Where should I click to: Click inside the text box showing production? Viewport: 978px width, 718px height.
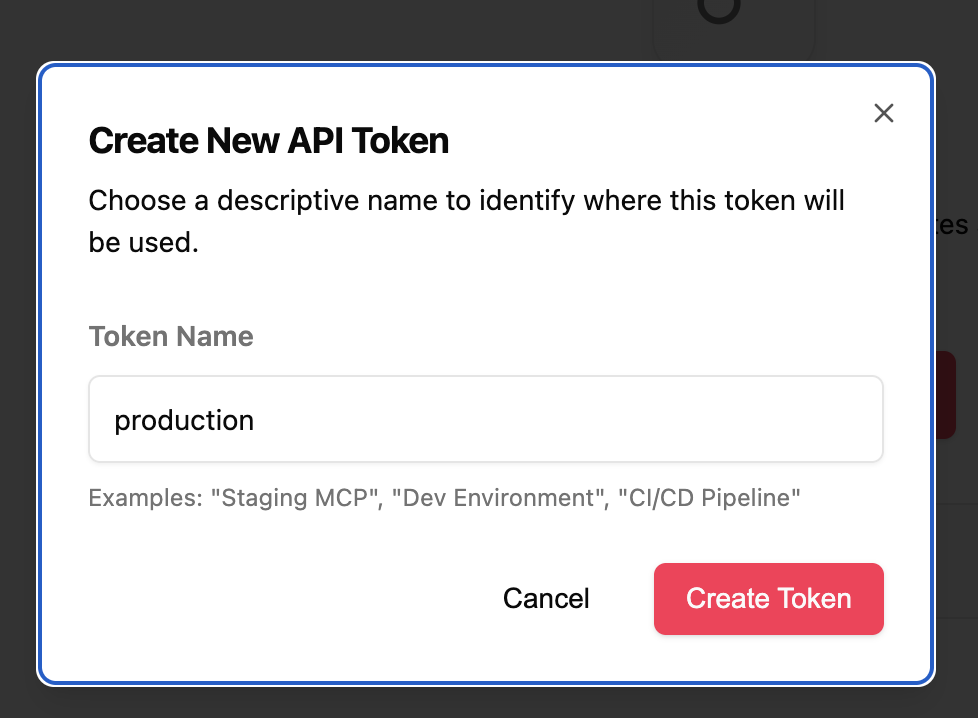coord(486,419)
